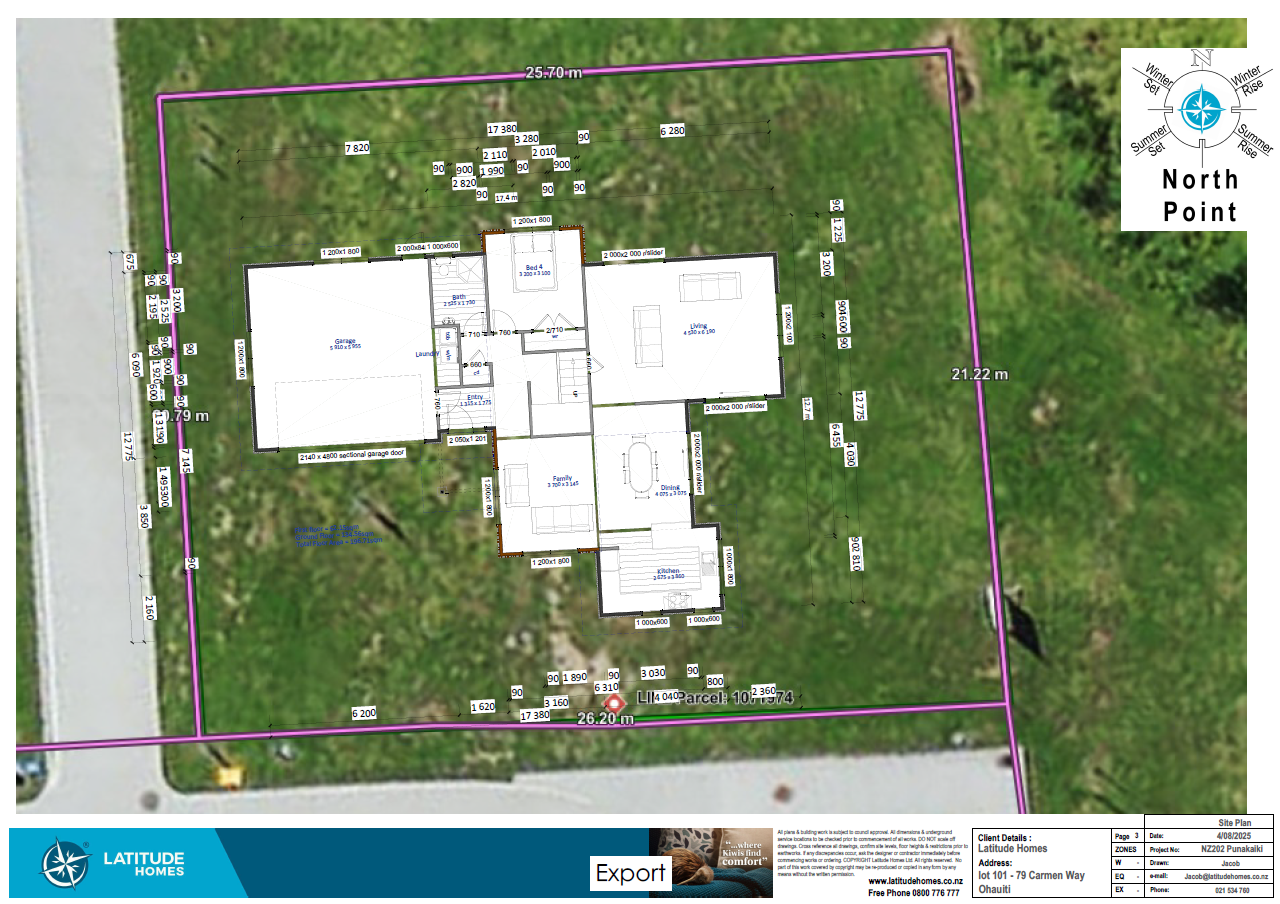Select the Laundry label
Screen dimensions: 1280x904
pos(428,354)
